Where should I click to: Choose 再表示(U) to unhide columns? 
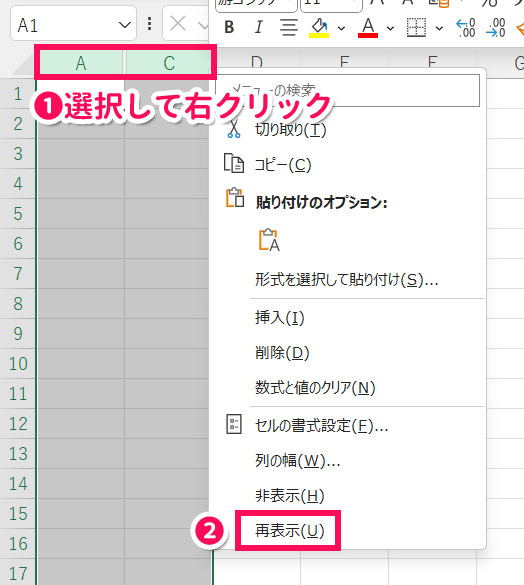point(290,531)
